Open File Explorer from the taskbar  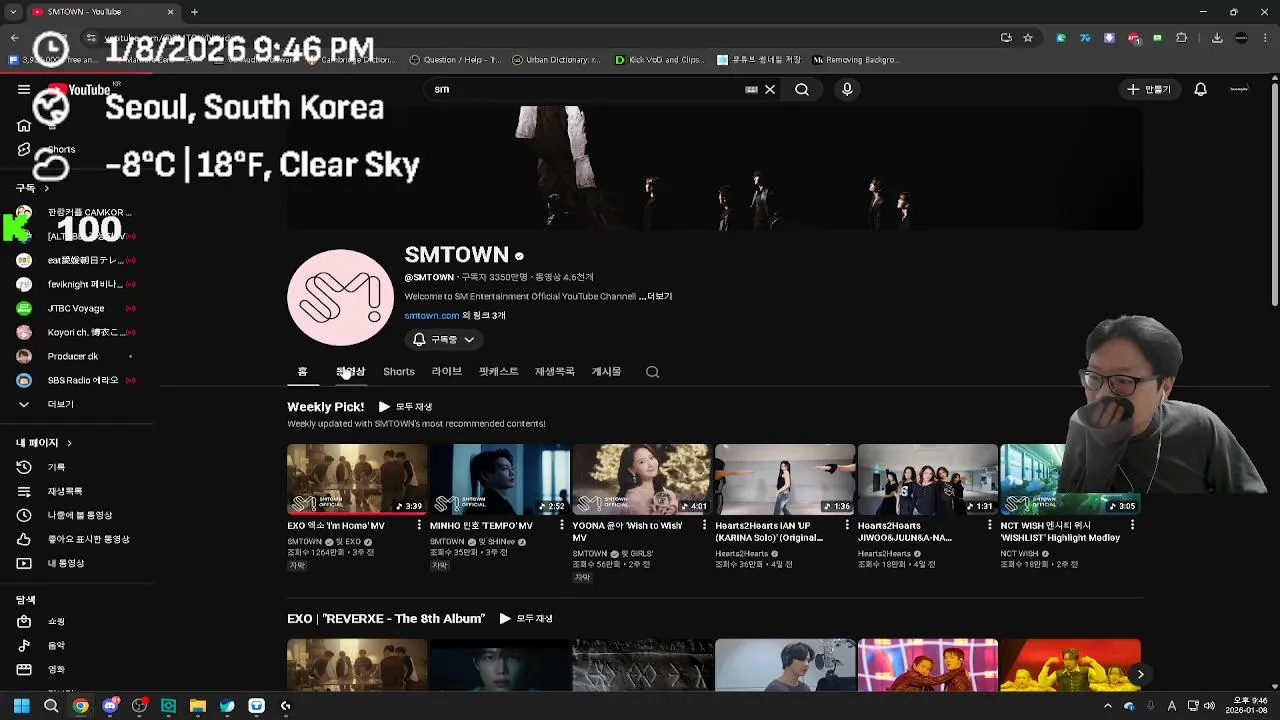pos(198,706)
